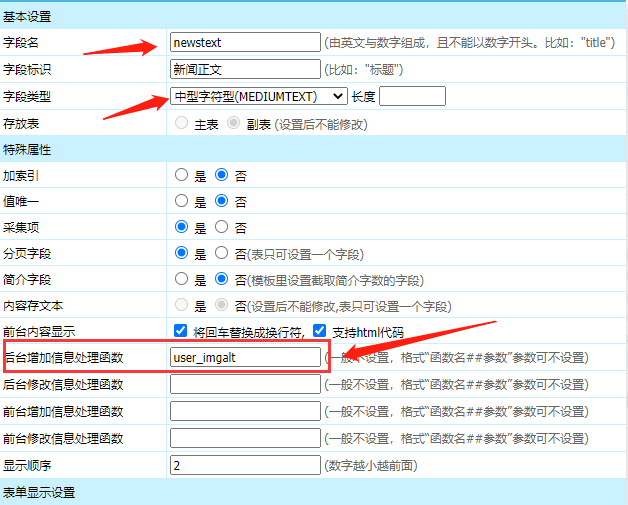
Task: Click the 加索引 label text
Action: point(21,175)
